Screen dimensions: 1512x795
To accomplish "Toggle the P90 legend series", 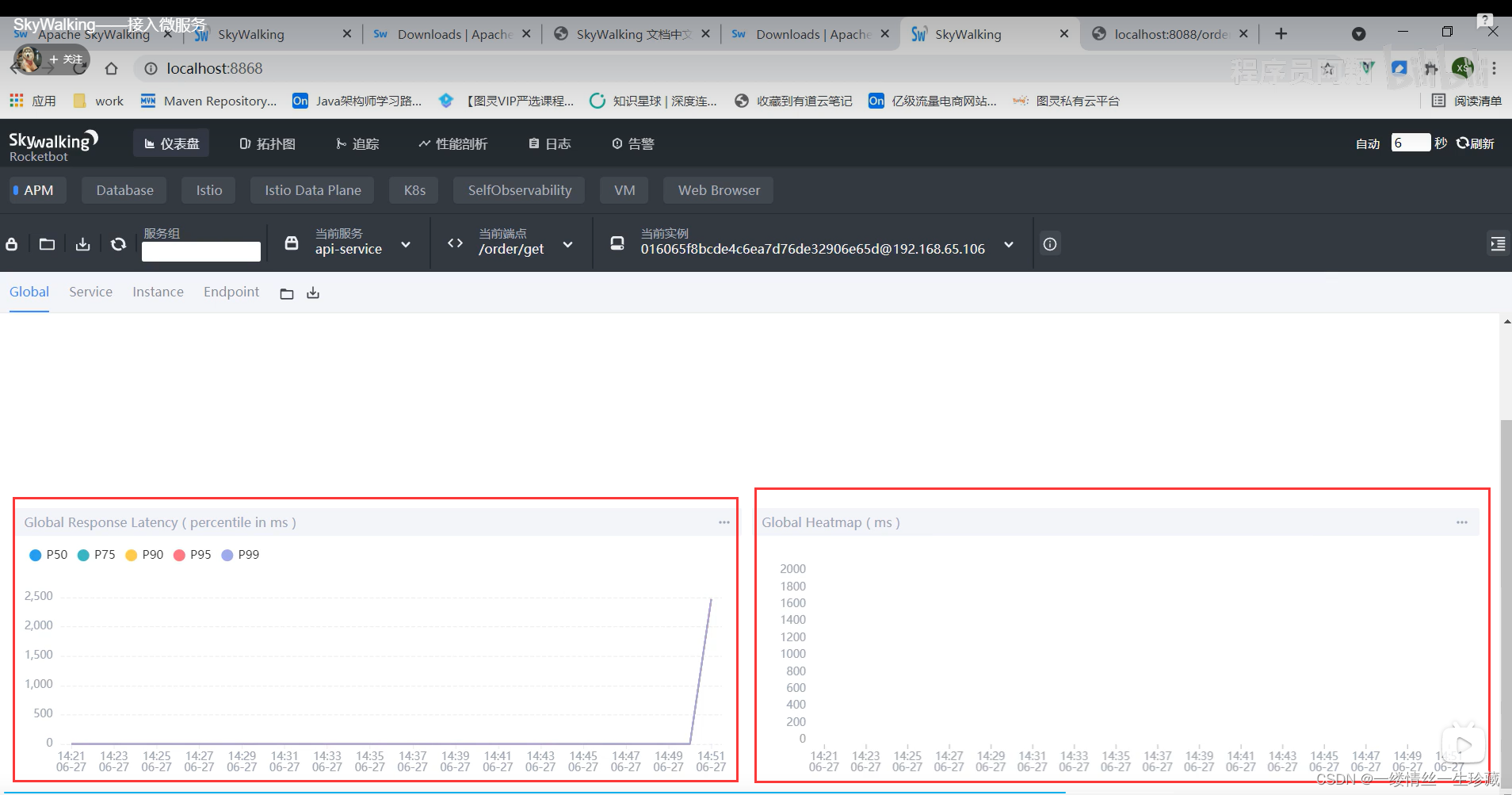I will tap(144, 555).
